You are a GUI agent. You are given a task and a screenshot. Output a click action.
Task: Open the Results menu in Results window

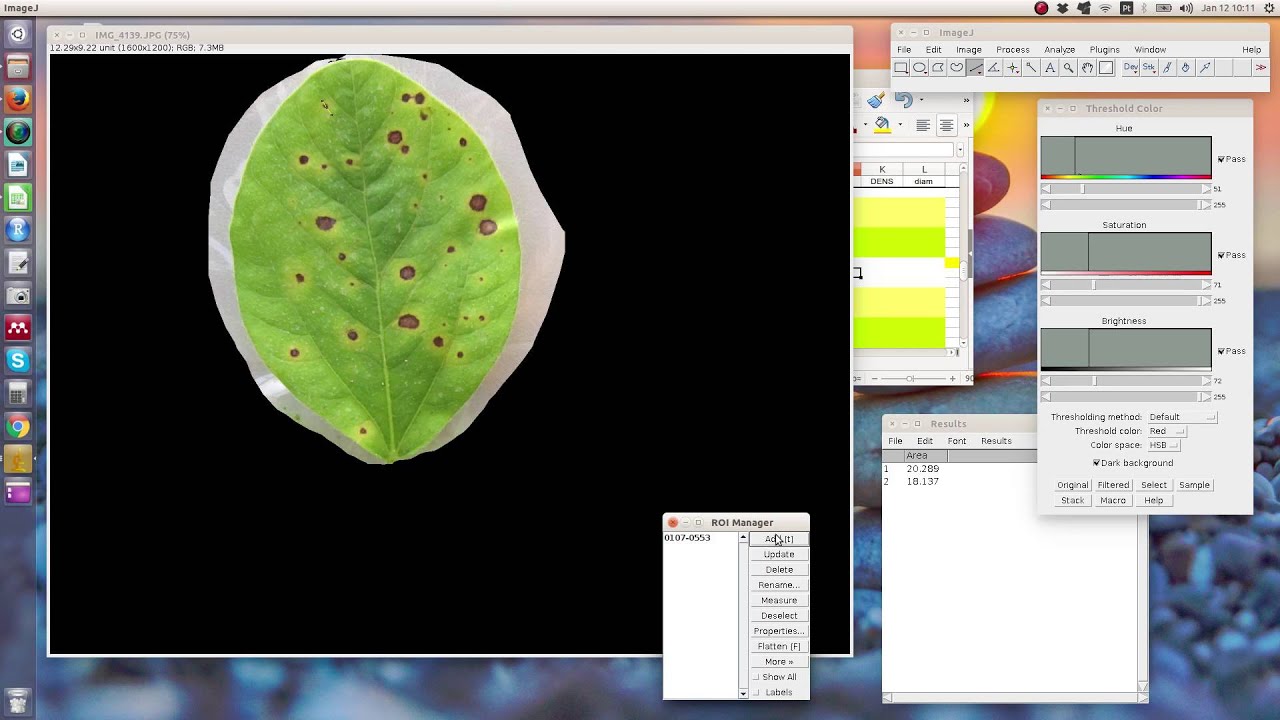click(x=996, y=441)
